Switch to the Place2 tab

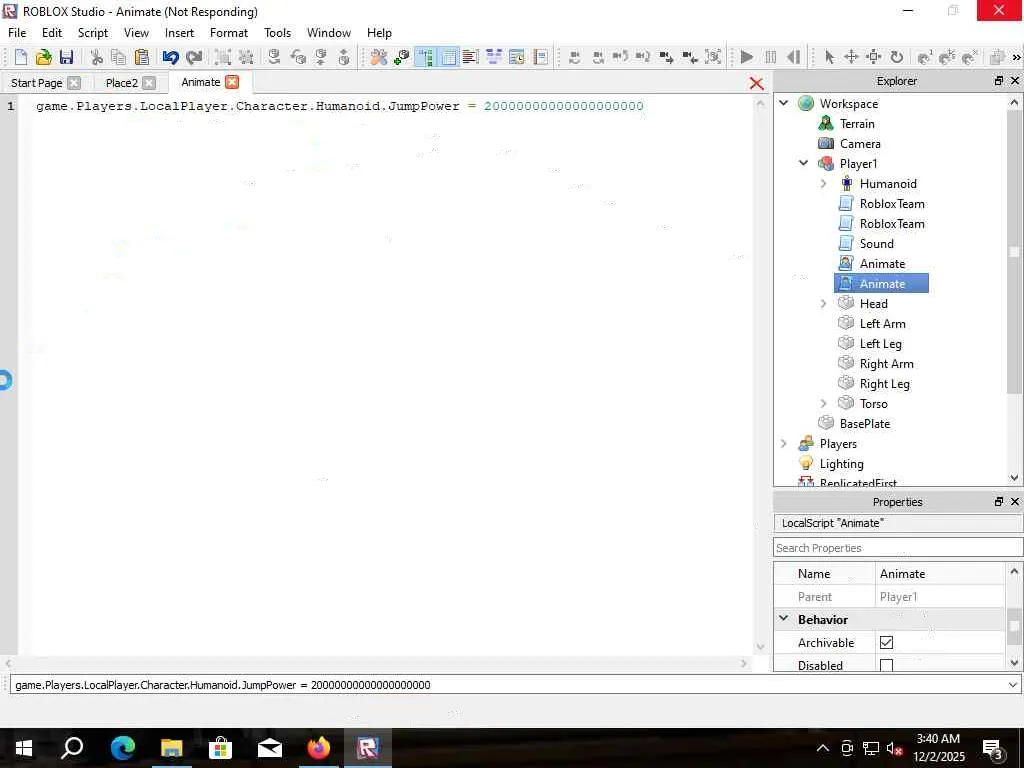tap(121, 83)
